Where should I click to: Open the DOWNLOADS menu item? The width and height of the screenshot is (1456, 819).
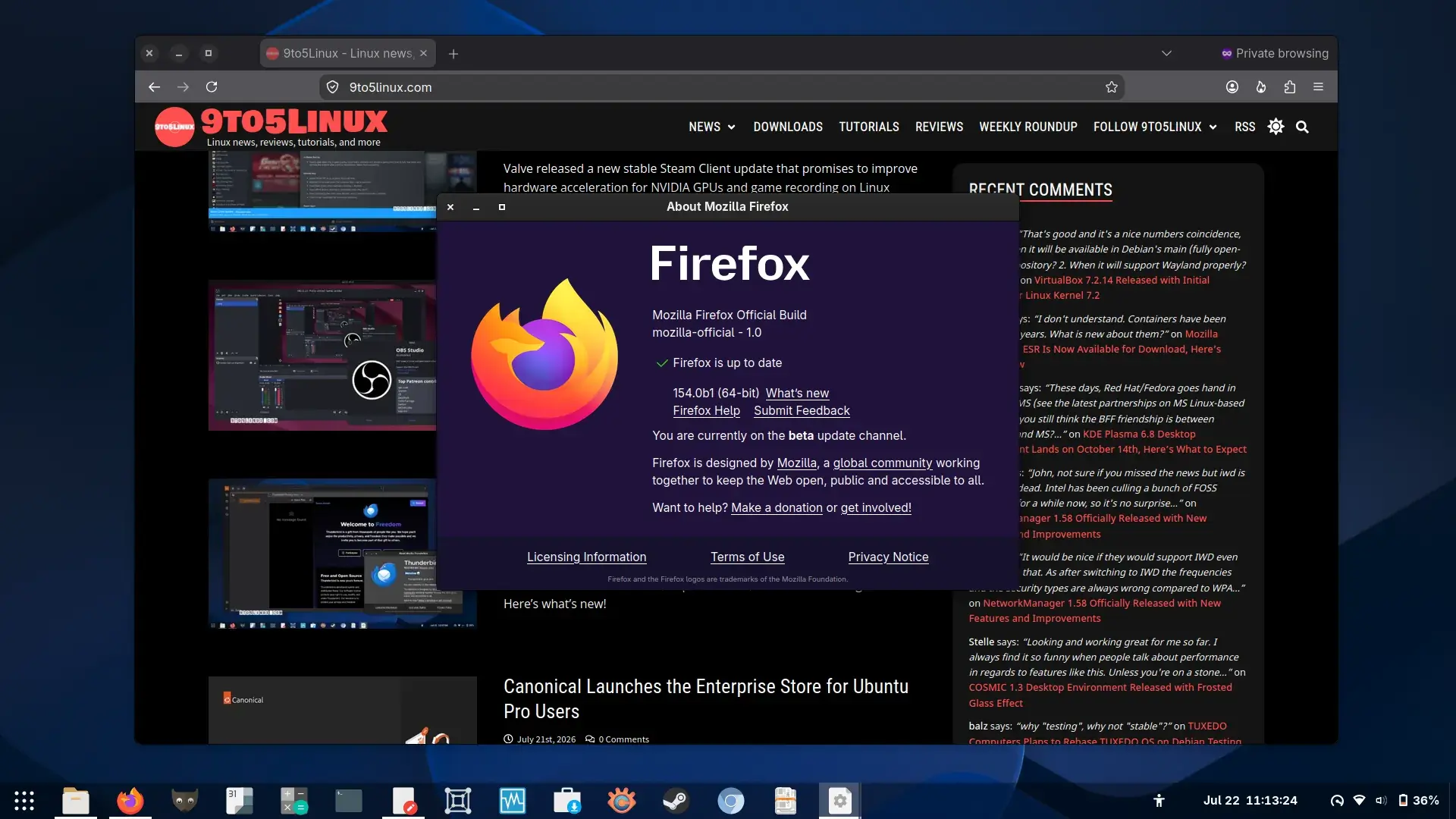click(788, 127)
